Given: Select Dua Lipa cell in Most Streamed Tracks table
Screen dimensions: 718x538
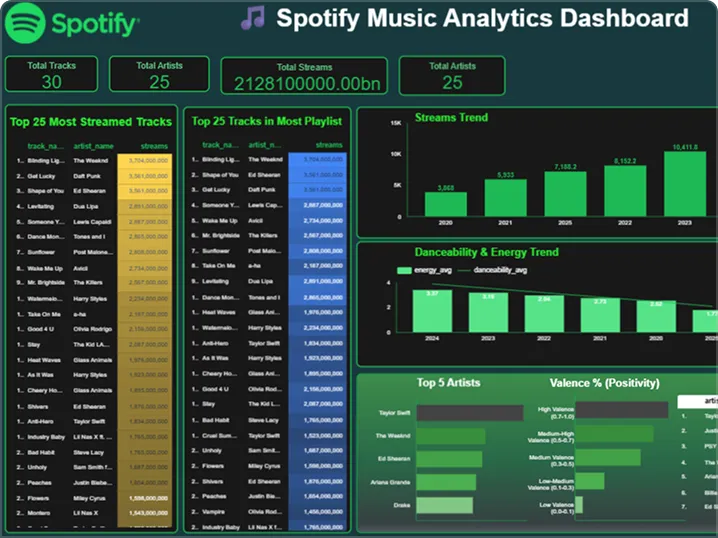Looking at the screenshot, I should (86, 207).
